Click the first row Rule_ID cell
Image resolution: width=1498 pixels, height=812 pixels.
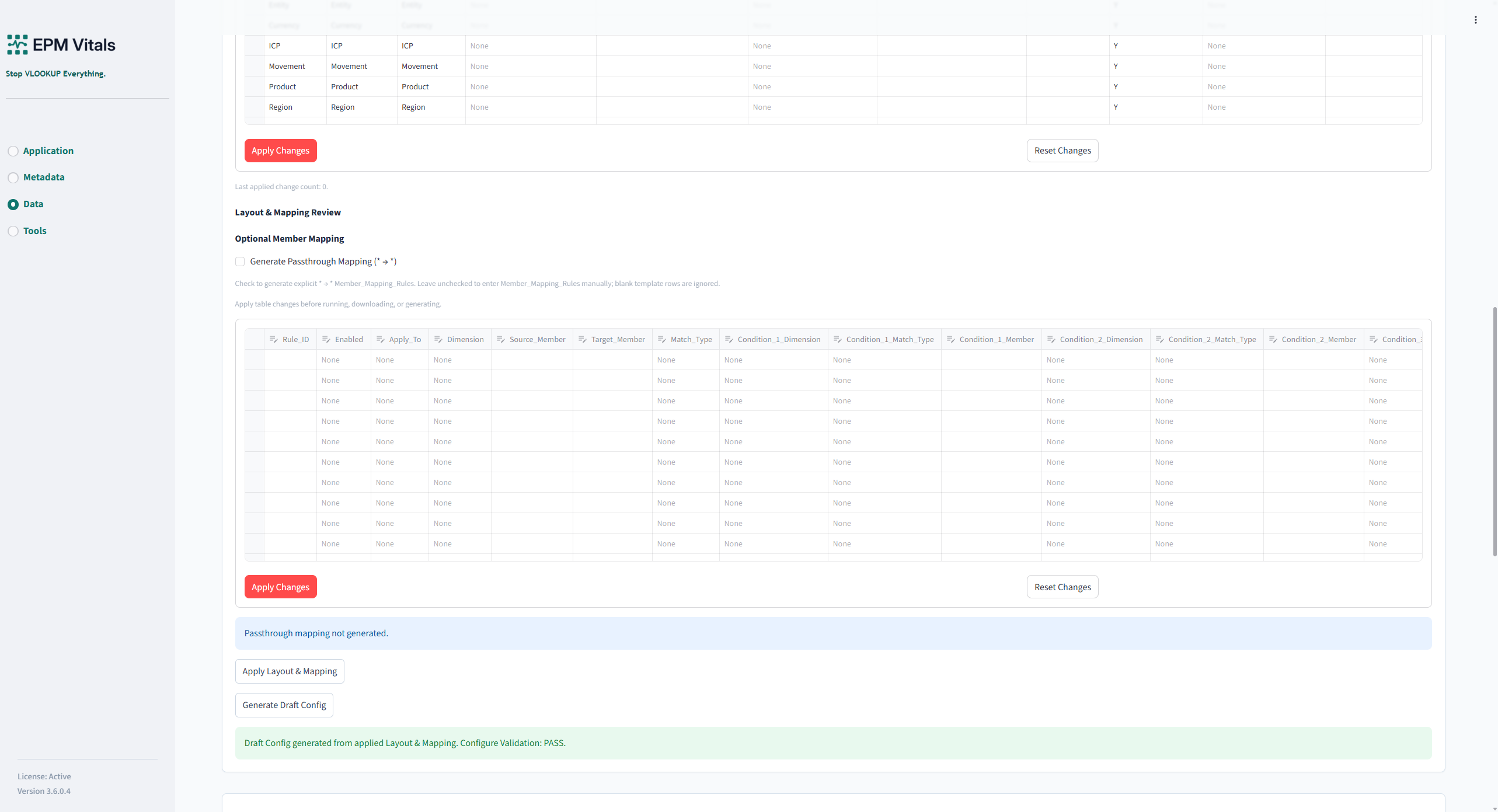(x=290, y=360)
